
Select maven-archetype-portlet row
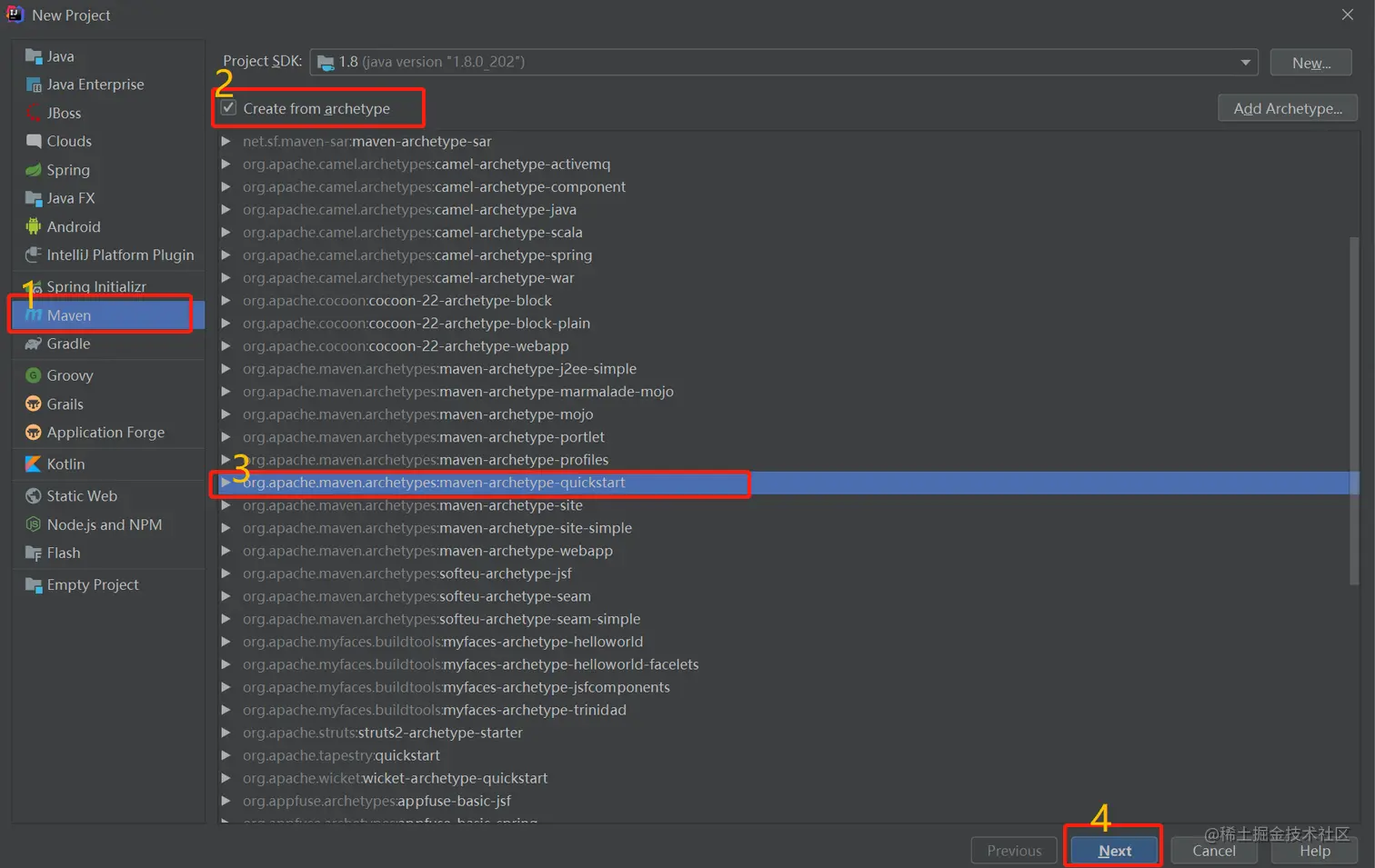(788, 436)
